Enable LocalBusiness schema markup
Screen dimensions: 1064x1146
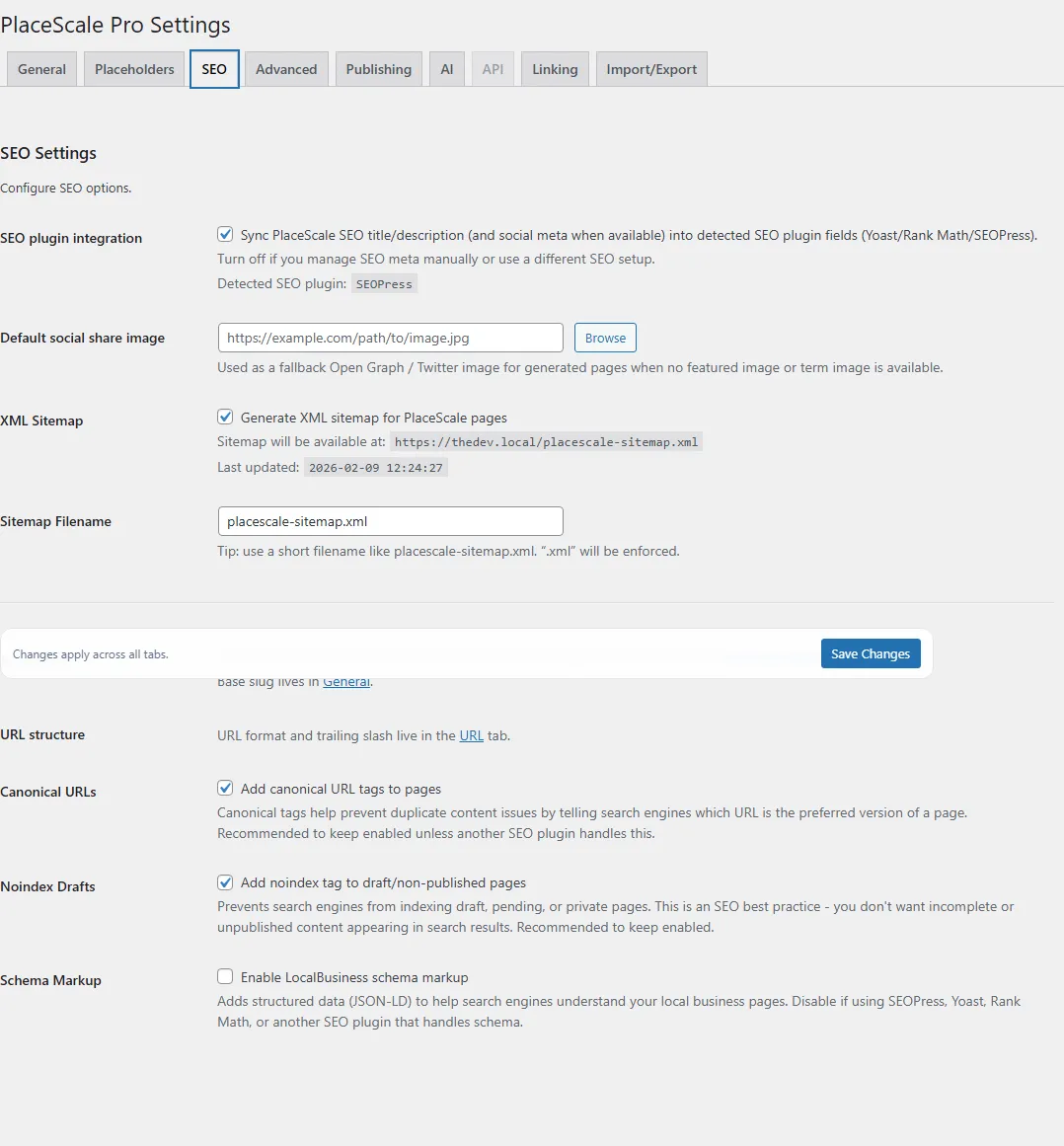point(225,975)
